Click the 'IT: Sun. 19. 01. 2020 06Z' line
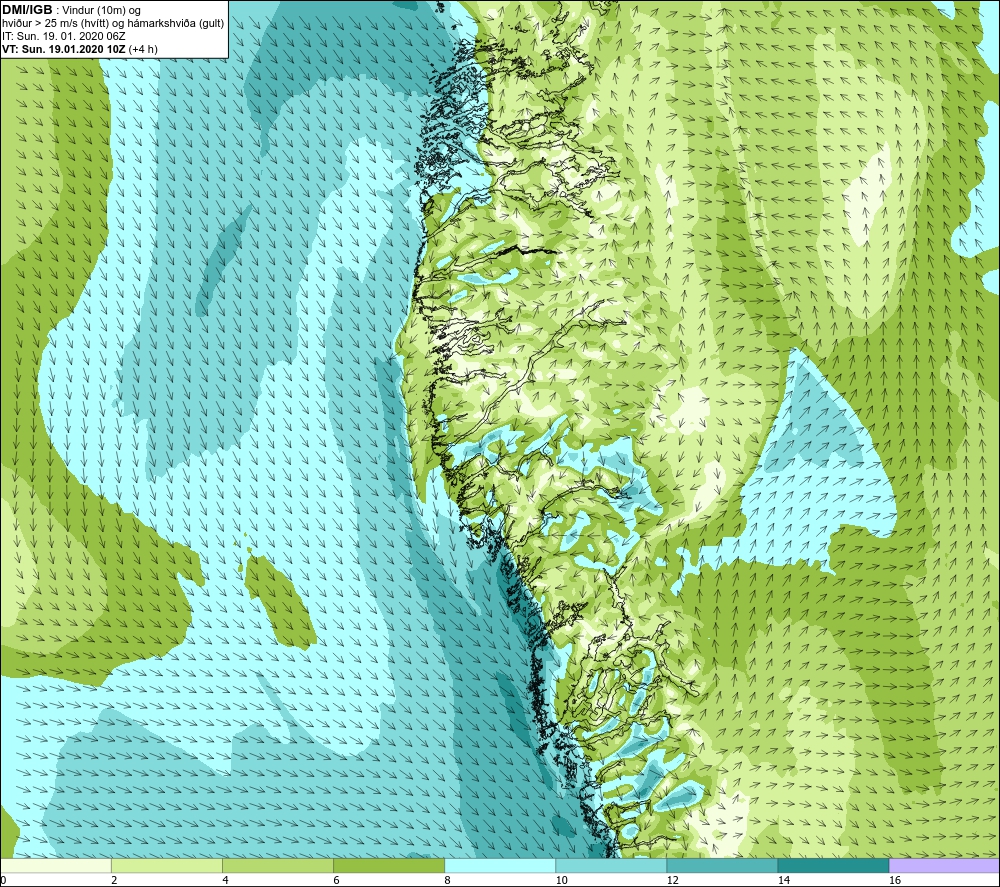The width and height of the screenshot is (1000, 887). (x=64, y=36)
